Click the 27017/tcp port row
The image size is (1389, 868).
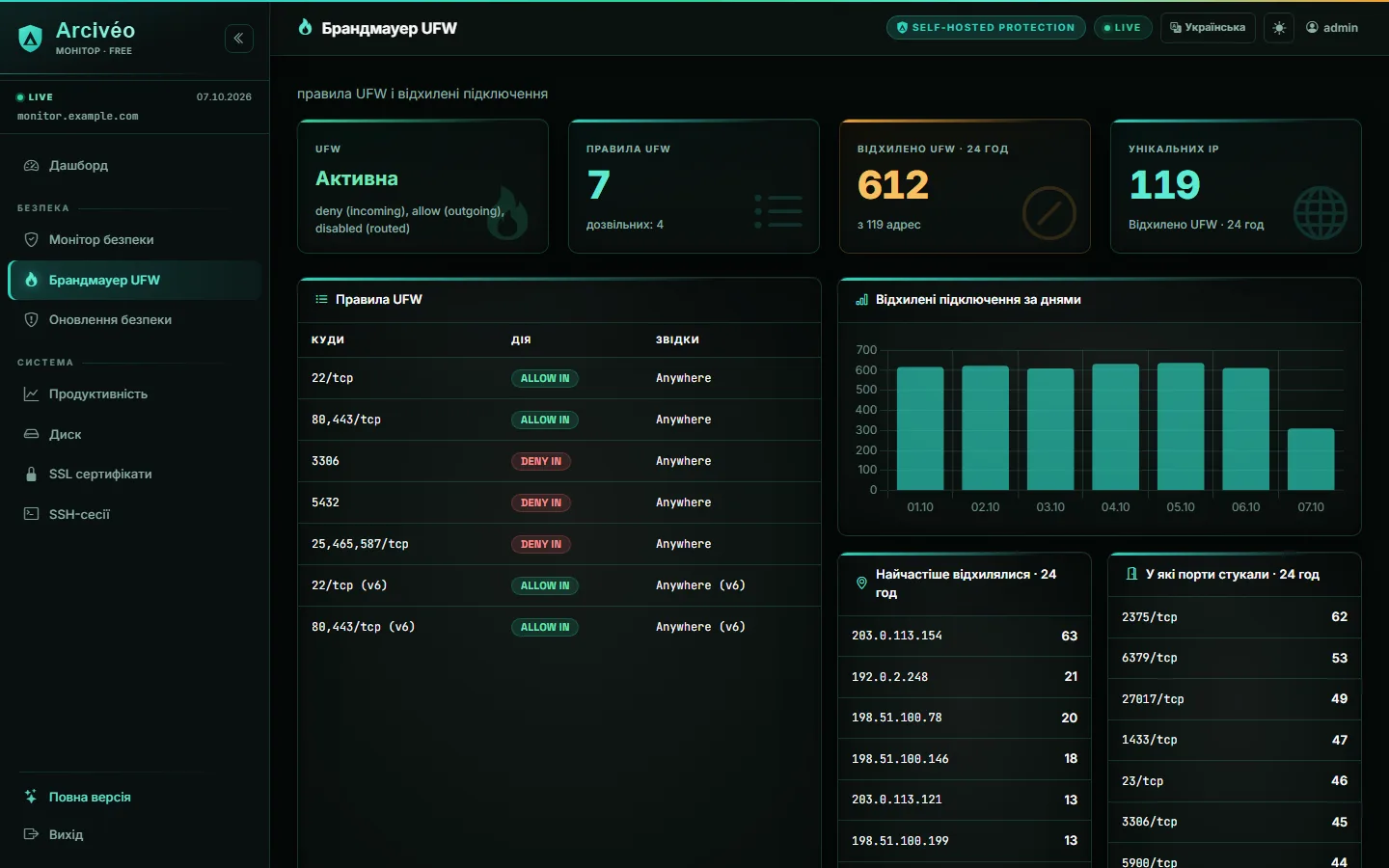(x=1235, y=699)
